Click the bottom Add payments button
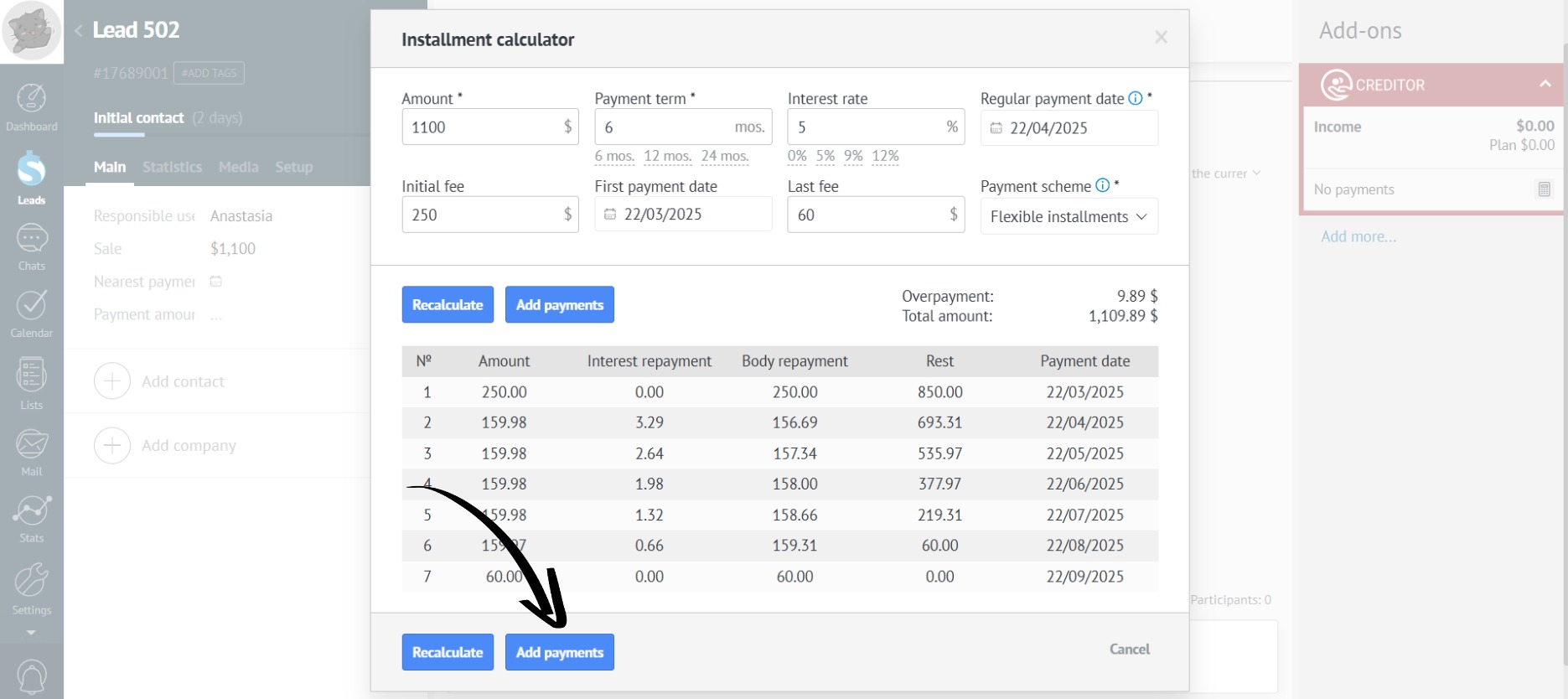Screen dimensions: 1568x699 pos(559,652)
